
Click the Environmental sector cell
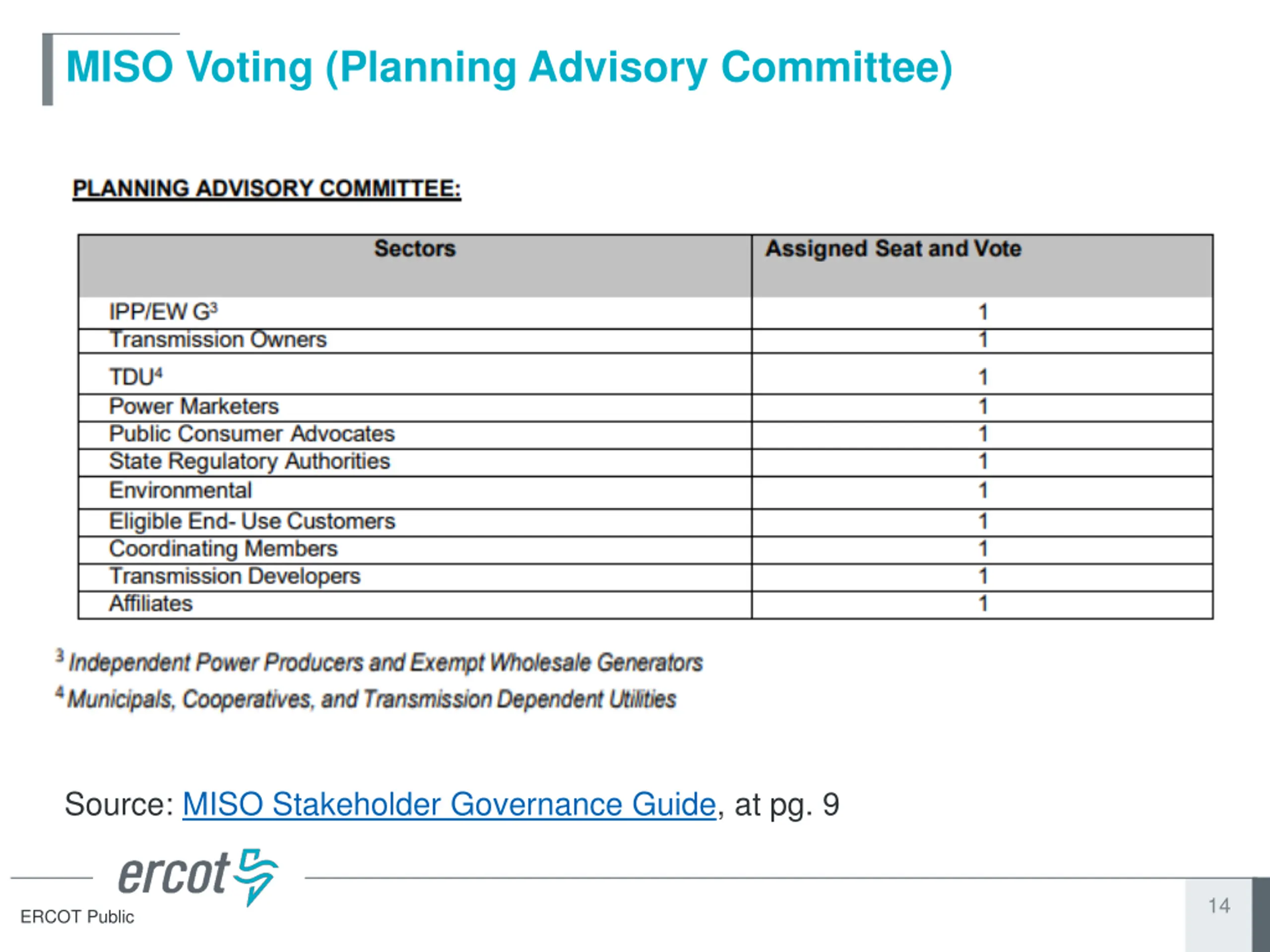point(415,492)
